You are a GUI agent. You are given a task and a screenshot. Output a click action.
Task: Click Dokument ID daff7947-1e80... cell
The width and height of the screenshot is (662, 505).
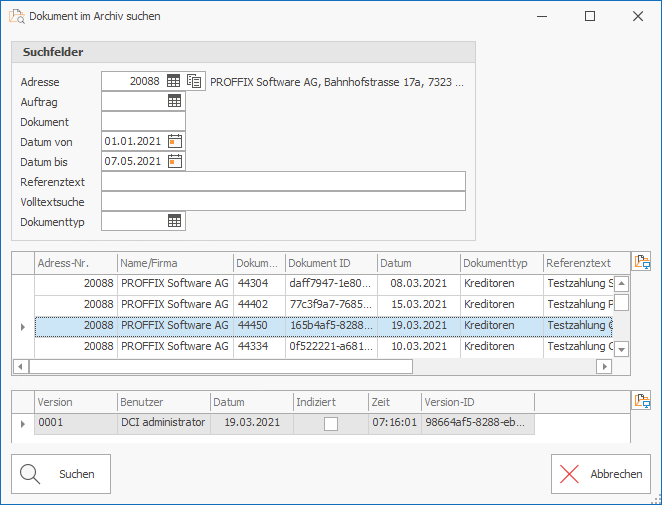[x=331, y=283]
